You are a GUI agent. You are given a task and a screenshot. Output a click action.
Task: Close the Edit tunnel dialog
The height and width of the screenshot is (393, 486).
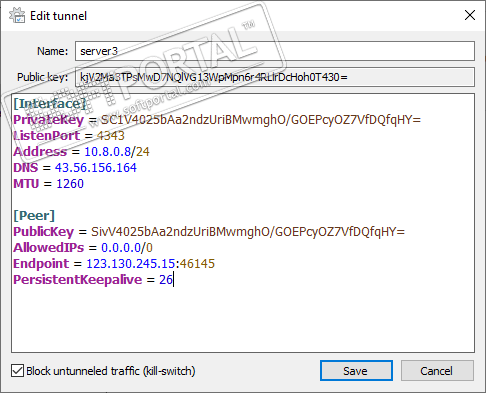pyautogui.click(x=470, y=15)
